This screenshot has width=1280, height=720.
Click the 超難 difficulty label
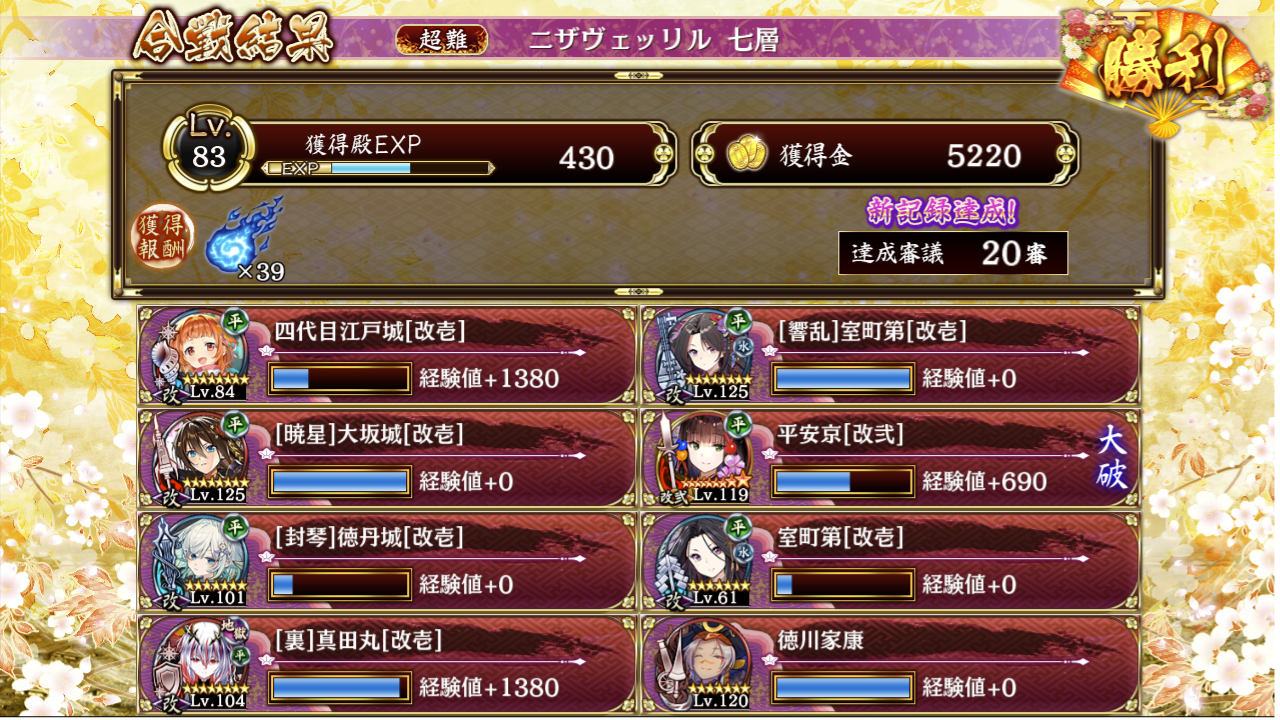[x=441, y=40]
